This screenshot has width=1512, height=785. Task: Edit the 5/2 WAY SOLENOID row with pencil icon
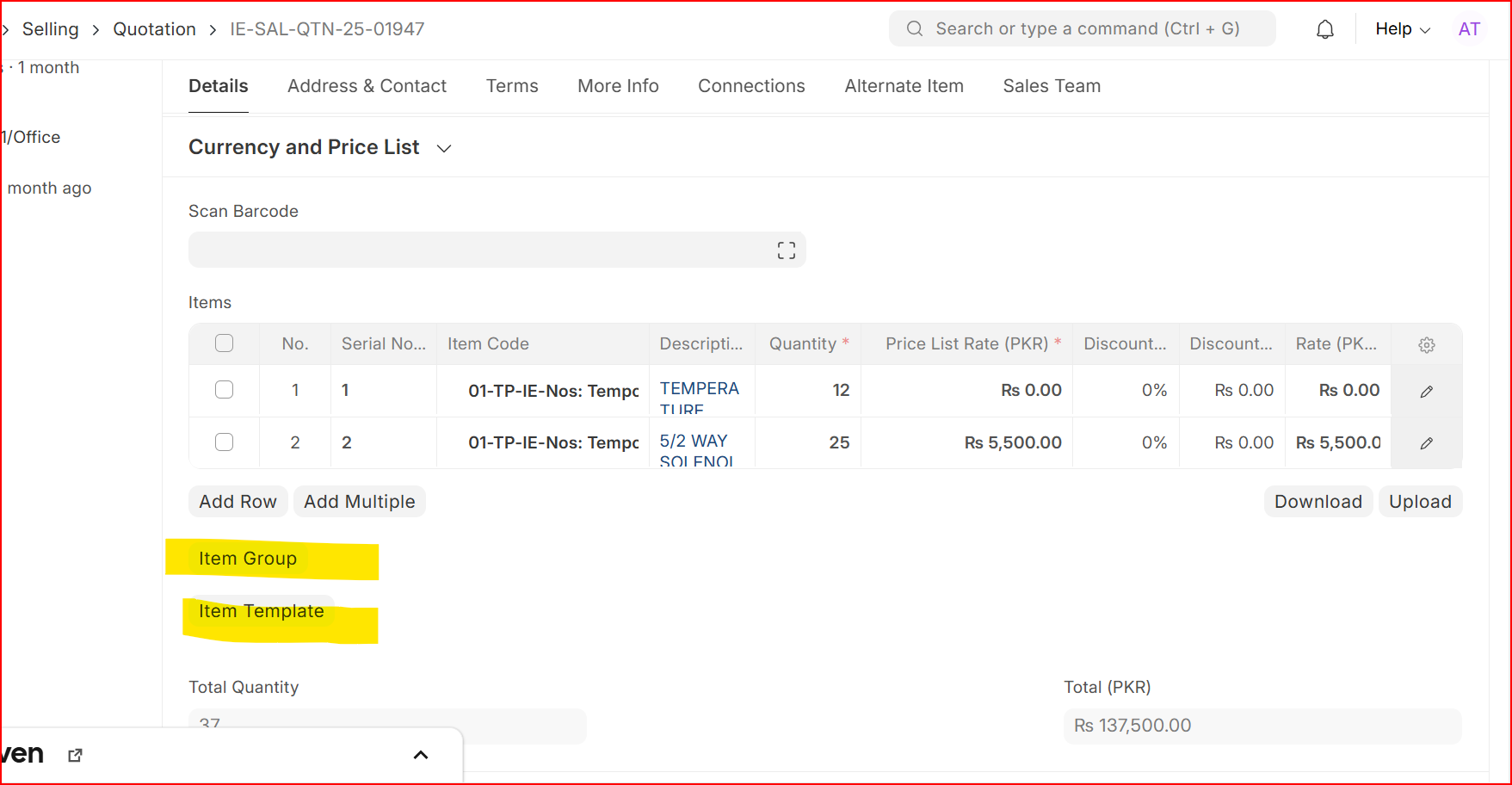(1426, 442)
